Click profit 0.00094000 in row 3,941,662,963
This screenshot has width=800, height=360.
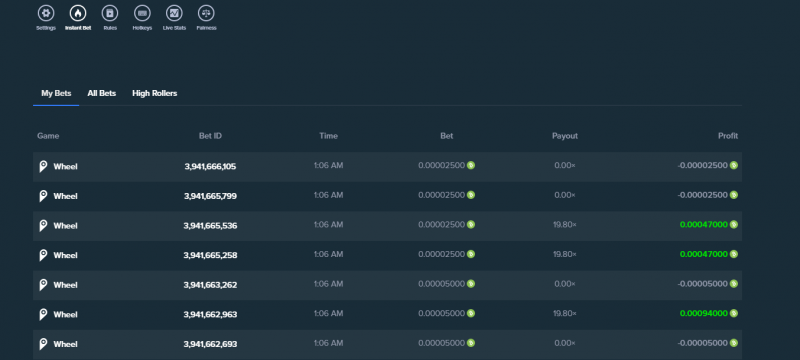(x=704, y=313)
